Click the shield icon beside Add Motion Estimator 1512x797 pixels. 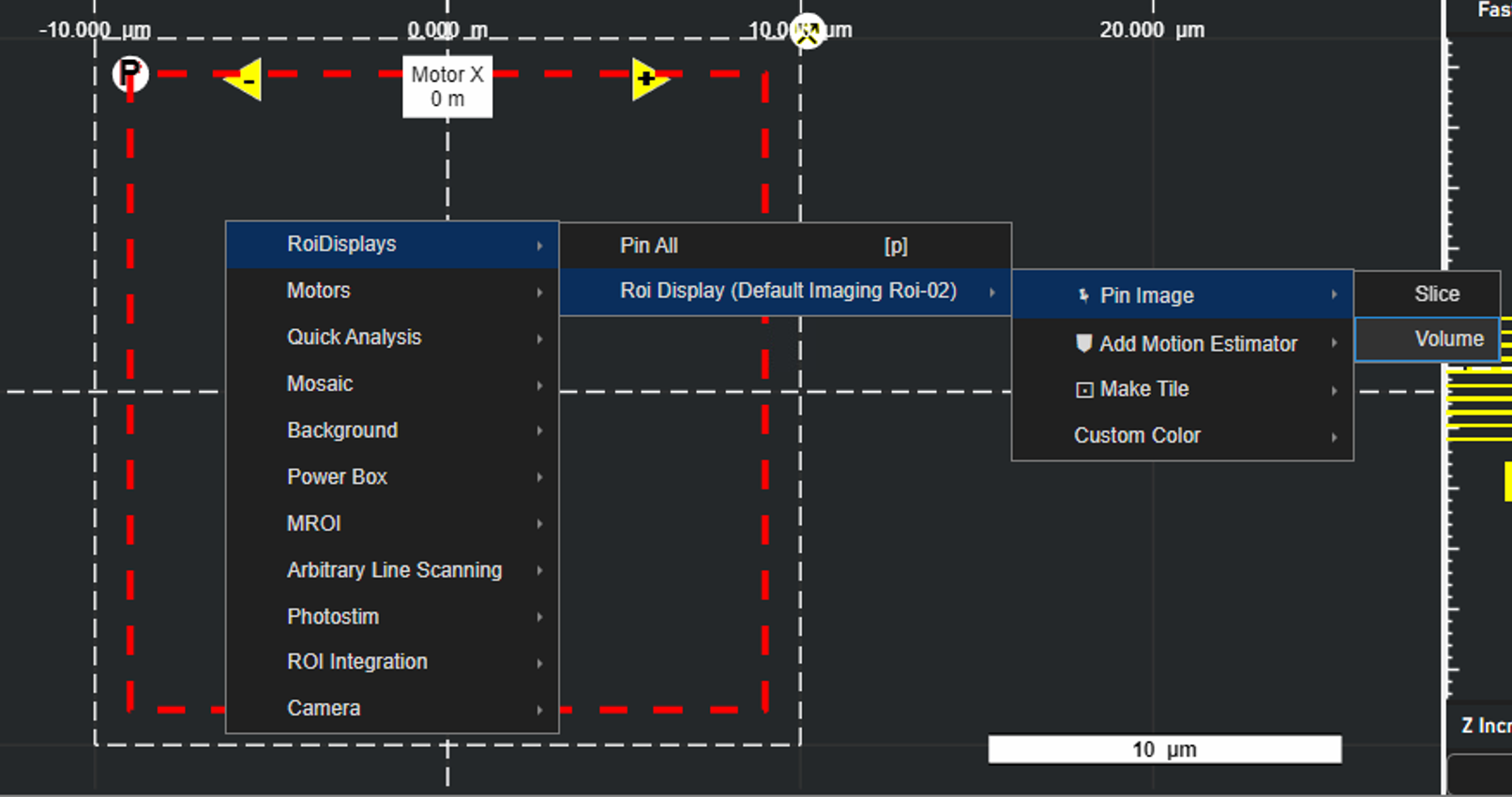click(1083, 343)
